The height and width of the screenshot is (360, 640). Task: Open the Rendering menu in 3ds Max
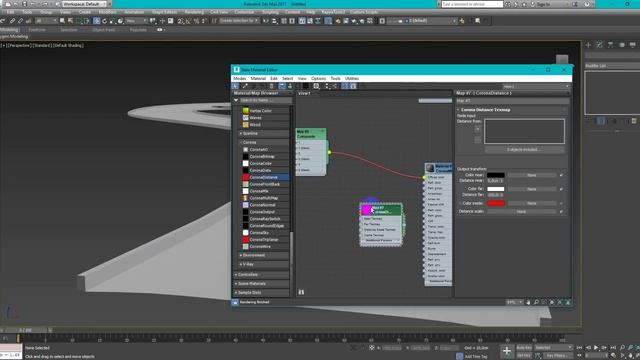tap(194, 12)
